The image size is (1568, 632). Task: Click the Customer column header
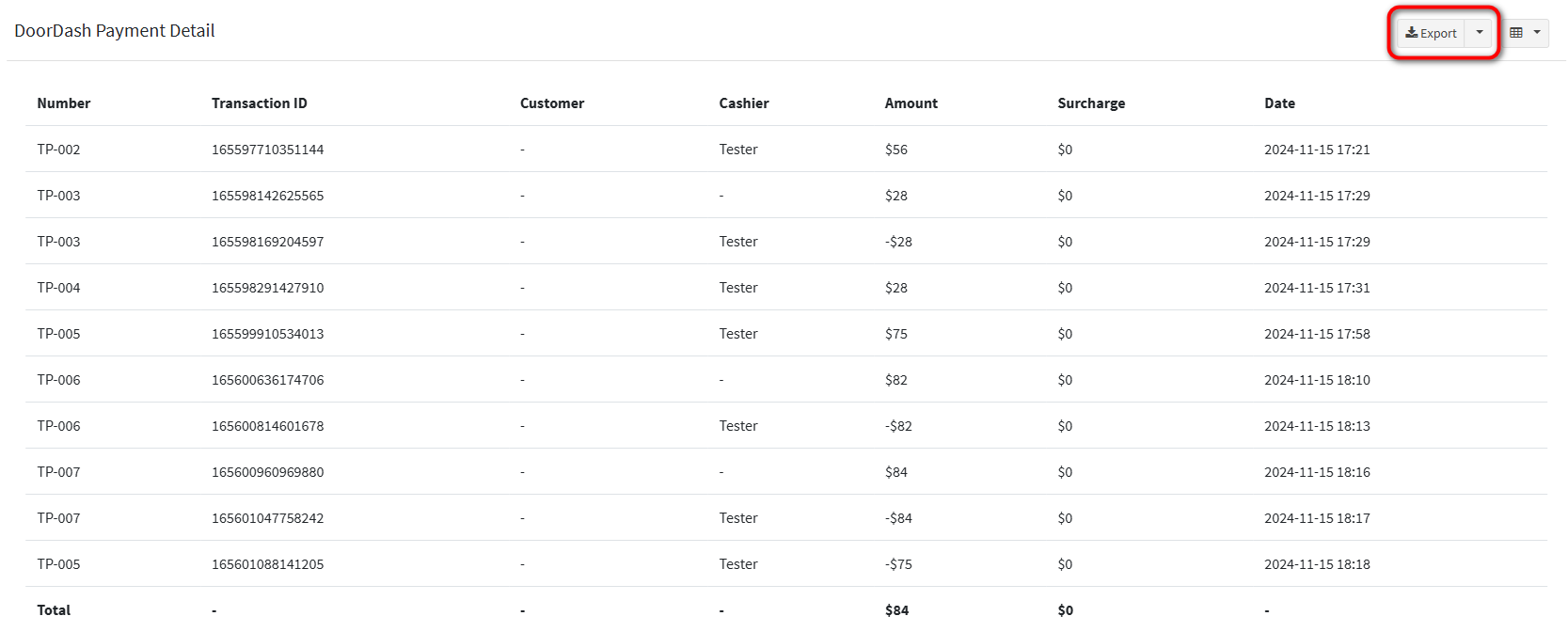(x=552, y=103)
